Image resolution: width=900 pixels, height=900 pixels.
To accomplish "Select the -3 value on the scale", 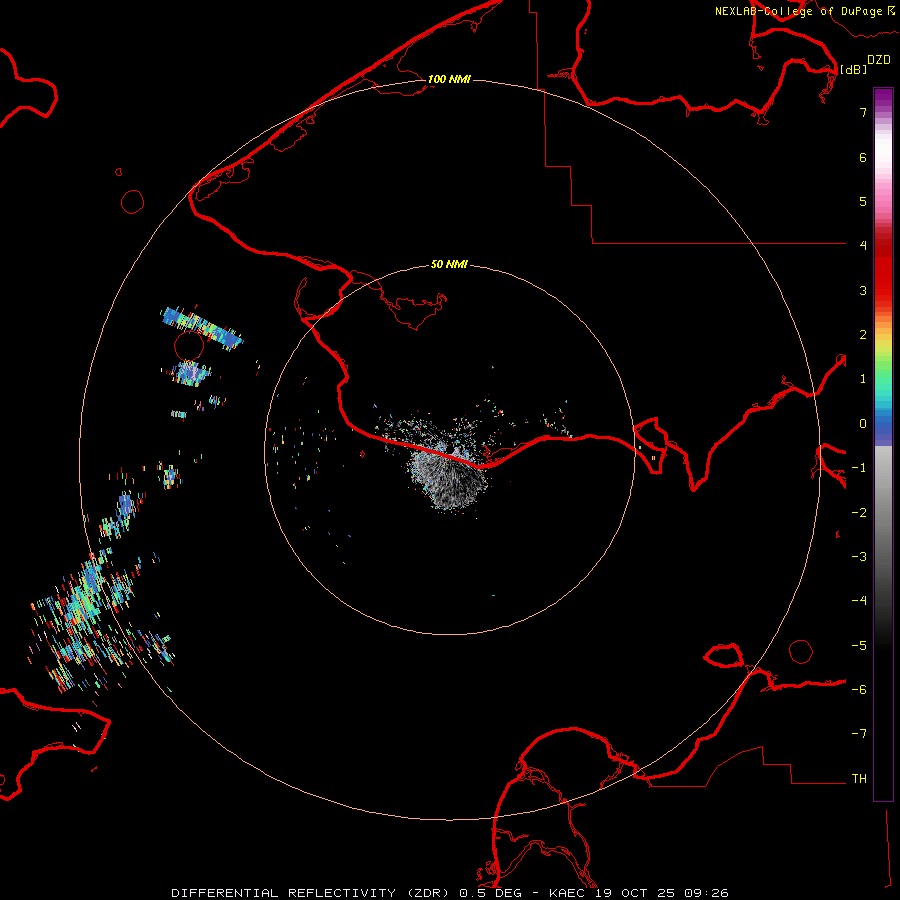I will coord(859,557).
